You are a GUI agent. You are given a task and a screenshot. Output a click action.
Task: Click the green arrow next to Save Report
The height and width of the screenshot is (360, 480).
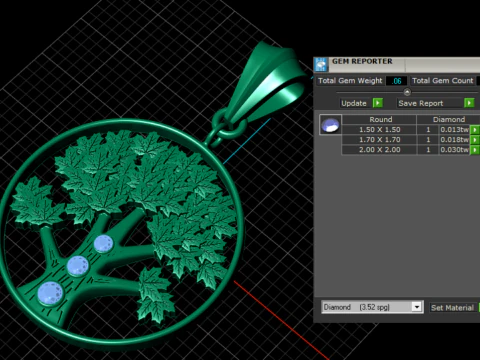point(469,103)
